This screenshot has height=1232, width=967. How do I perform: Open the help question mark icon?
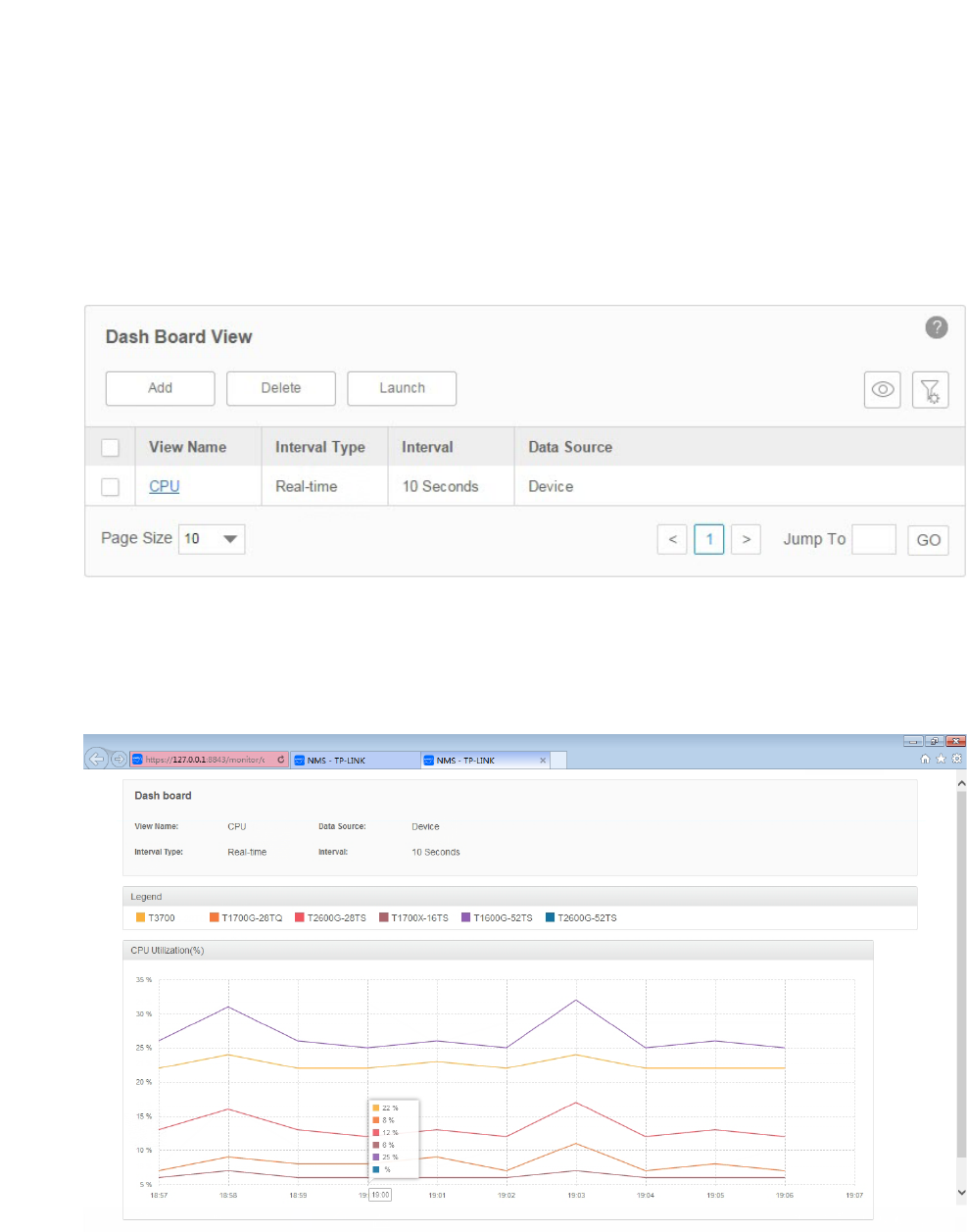tap(936, 327)
